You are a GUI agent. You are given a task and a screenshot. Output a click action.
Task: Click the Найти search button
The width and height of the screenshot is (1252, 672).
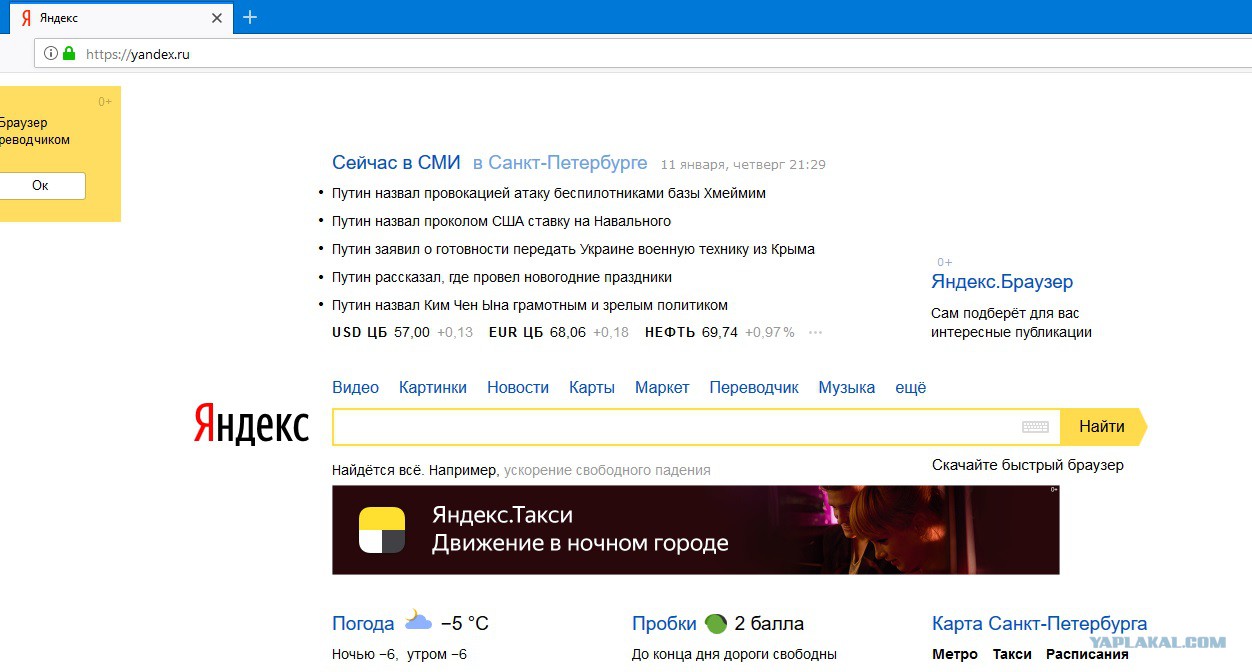point(1102,427)
